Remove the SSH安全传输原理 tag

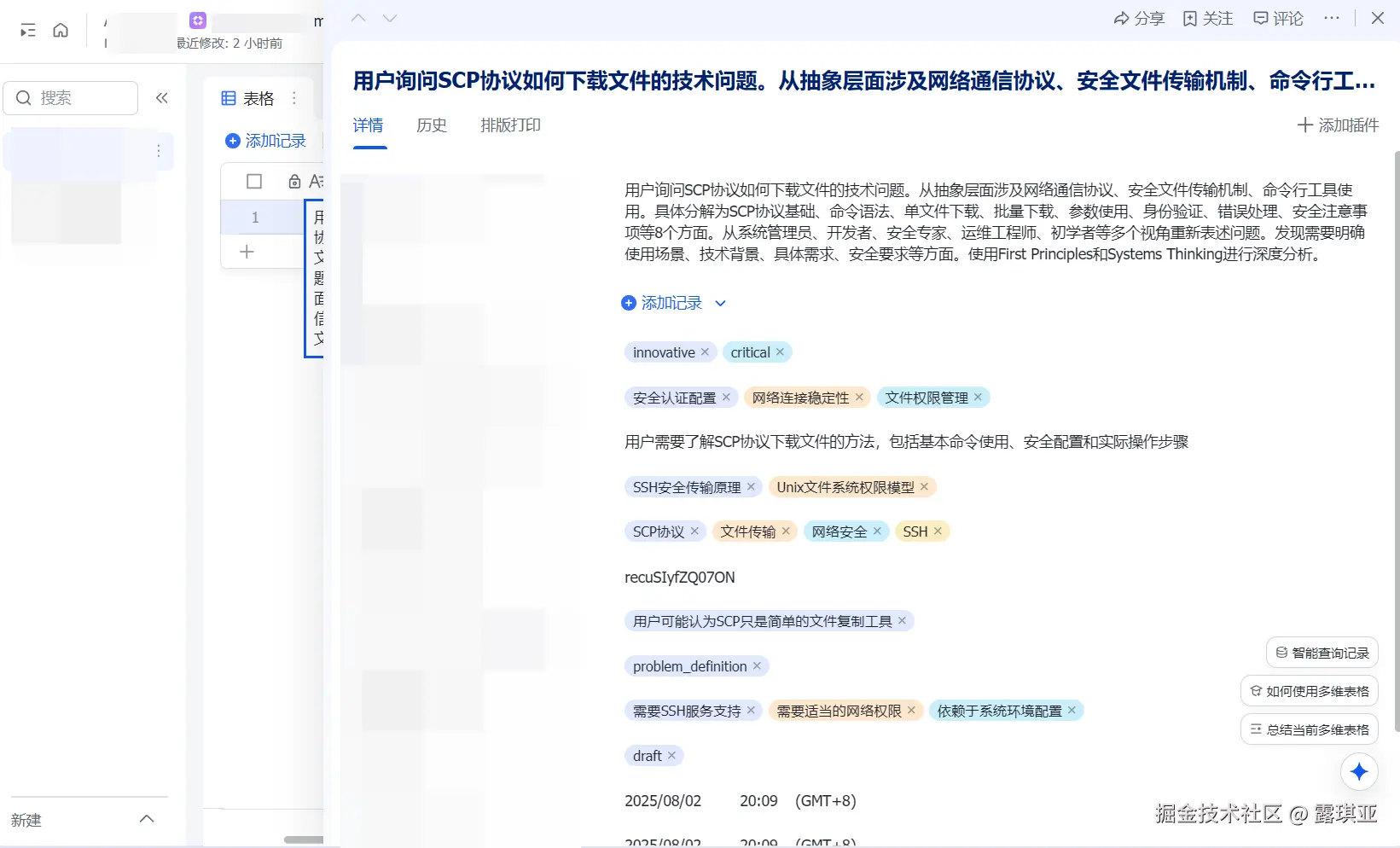pyautogui.click(x=751, y=487)
